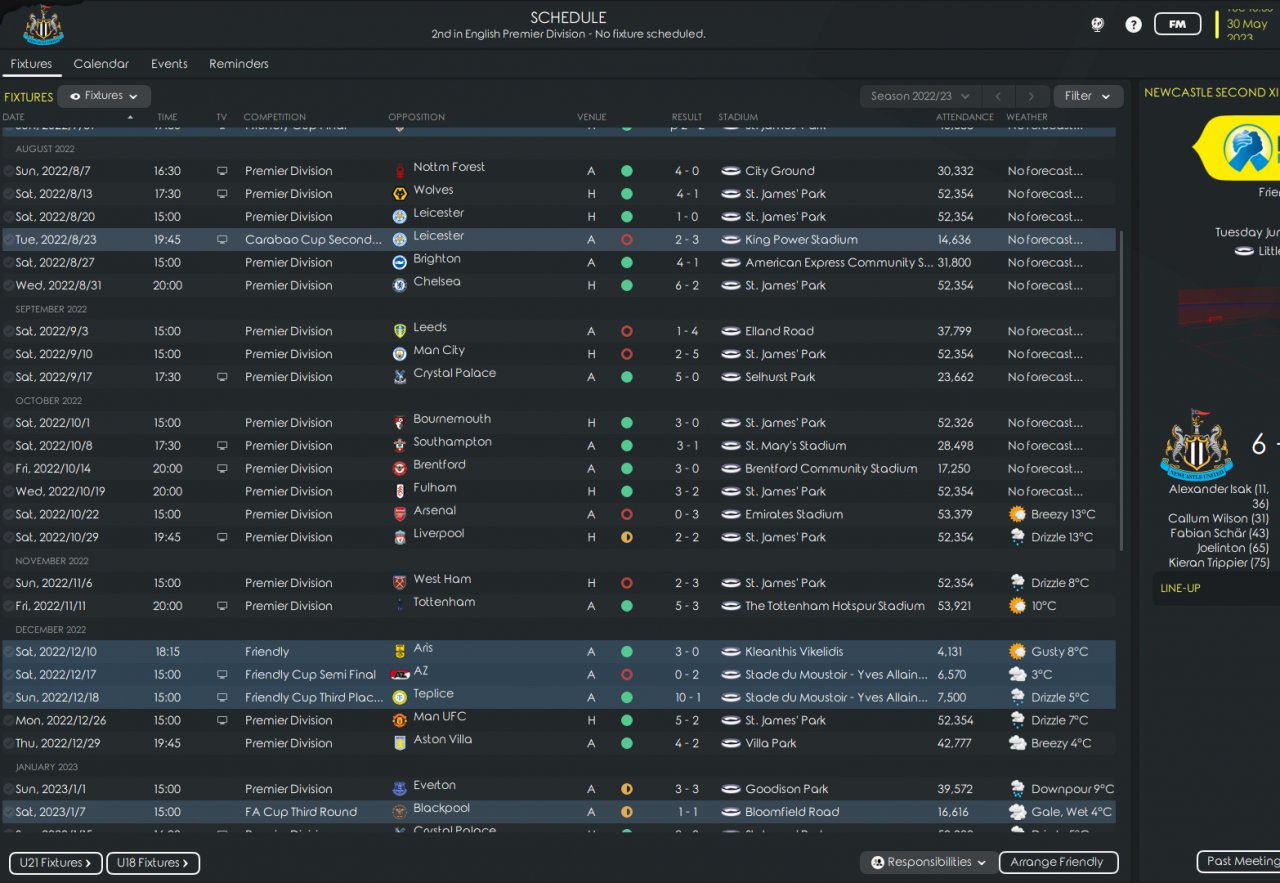Open the 5 - 3 result against Tottenham

click(x=687, y=606)
